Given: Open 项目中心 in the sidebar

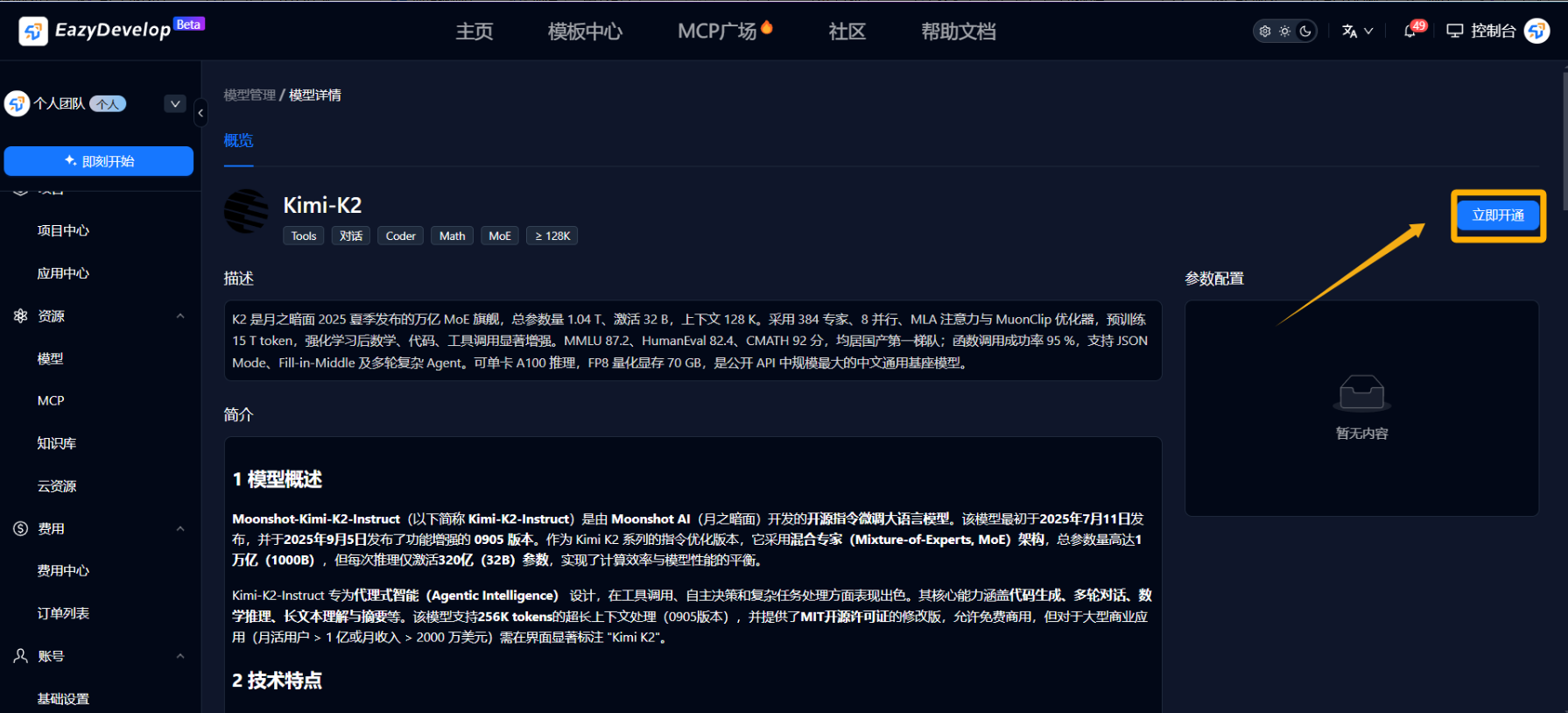Looking at the screenshot, I should tap(63, 230).
